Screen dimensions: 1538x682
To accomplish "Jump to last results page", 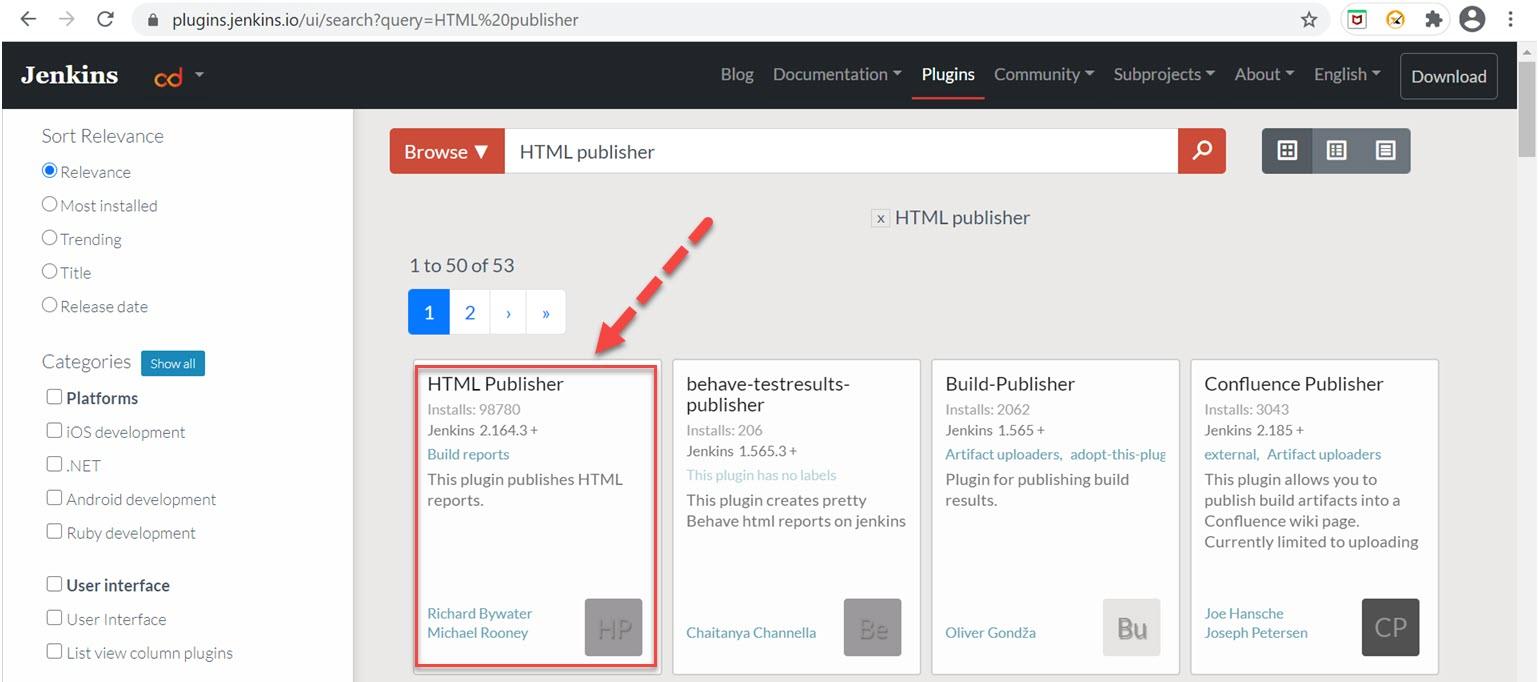I will click(546, 312).
